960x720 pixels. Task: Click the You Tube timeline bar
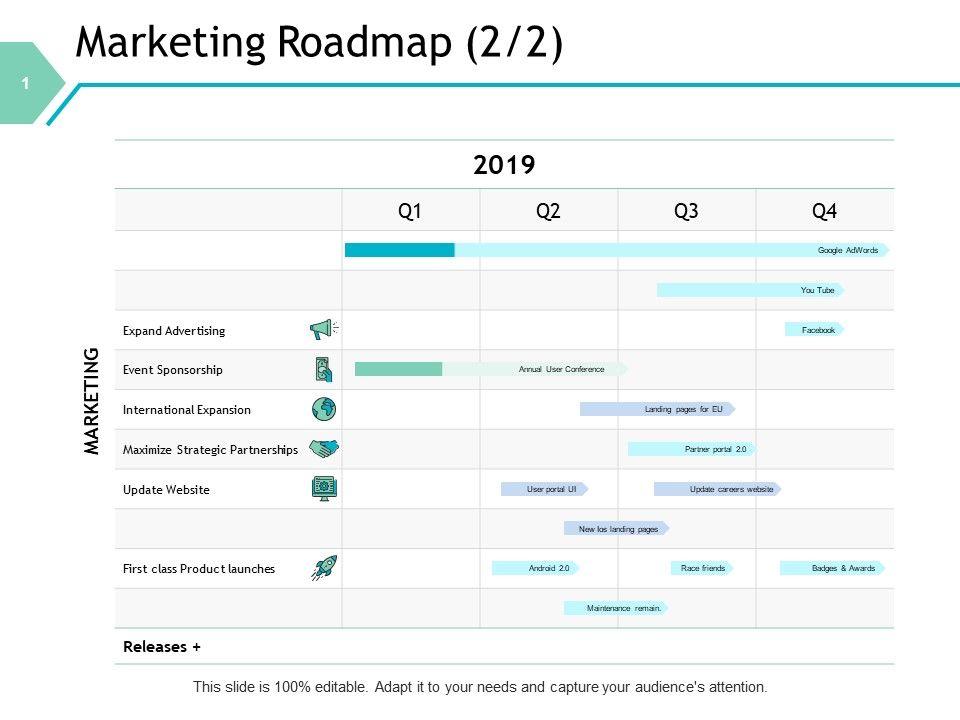click(750, 290)
